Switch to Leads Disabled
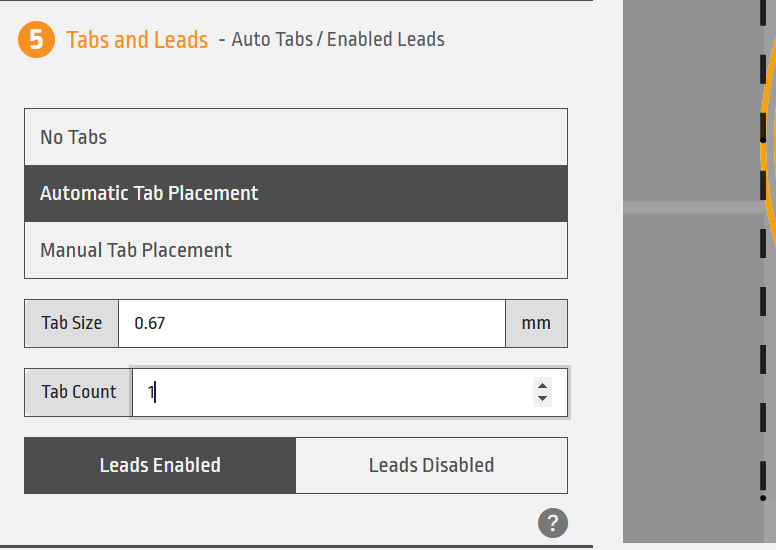776x550 pixels. click(432, 465)
